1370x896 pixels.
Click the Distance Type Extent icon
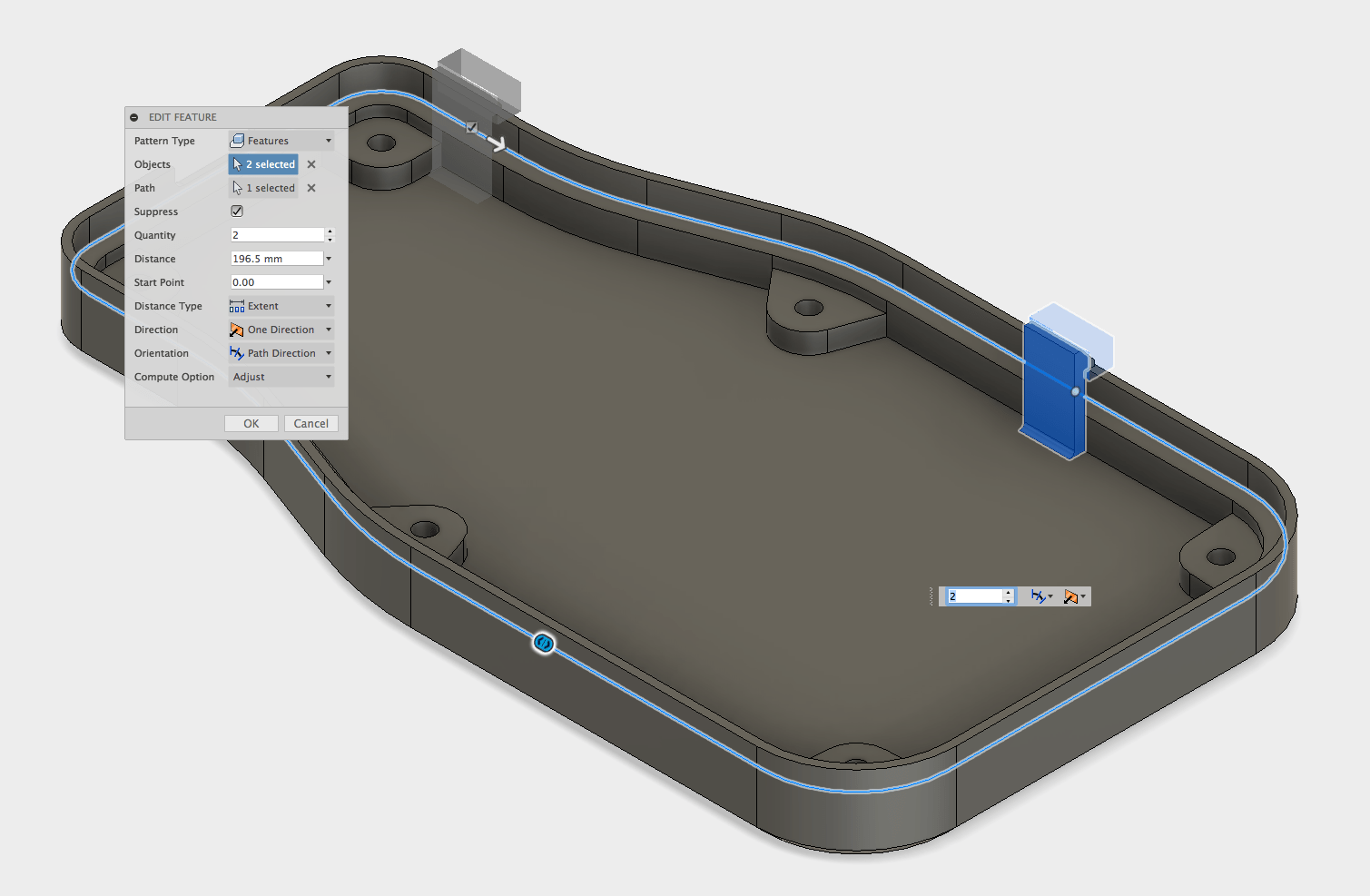[238, 306]
